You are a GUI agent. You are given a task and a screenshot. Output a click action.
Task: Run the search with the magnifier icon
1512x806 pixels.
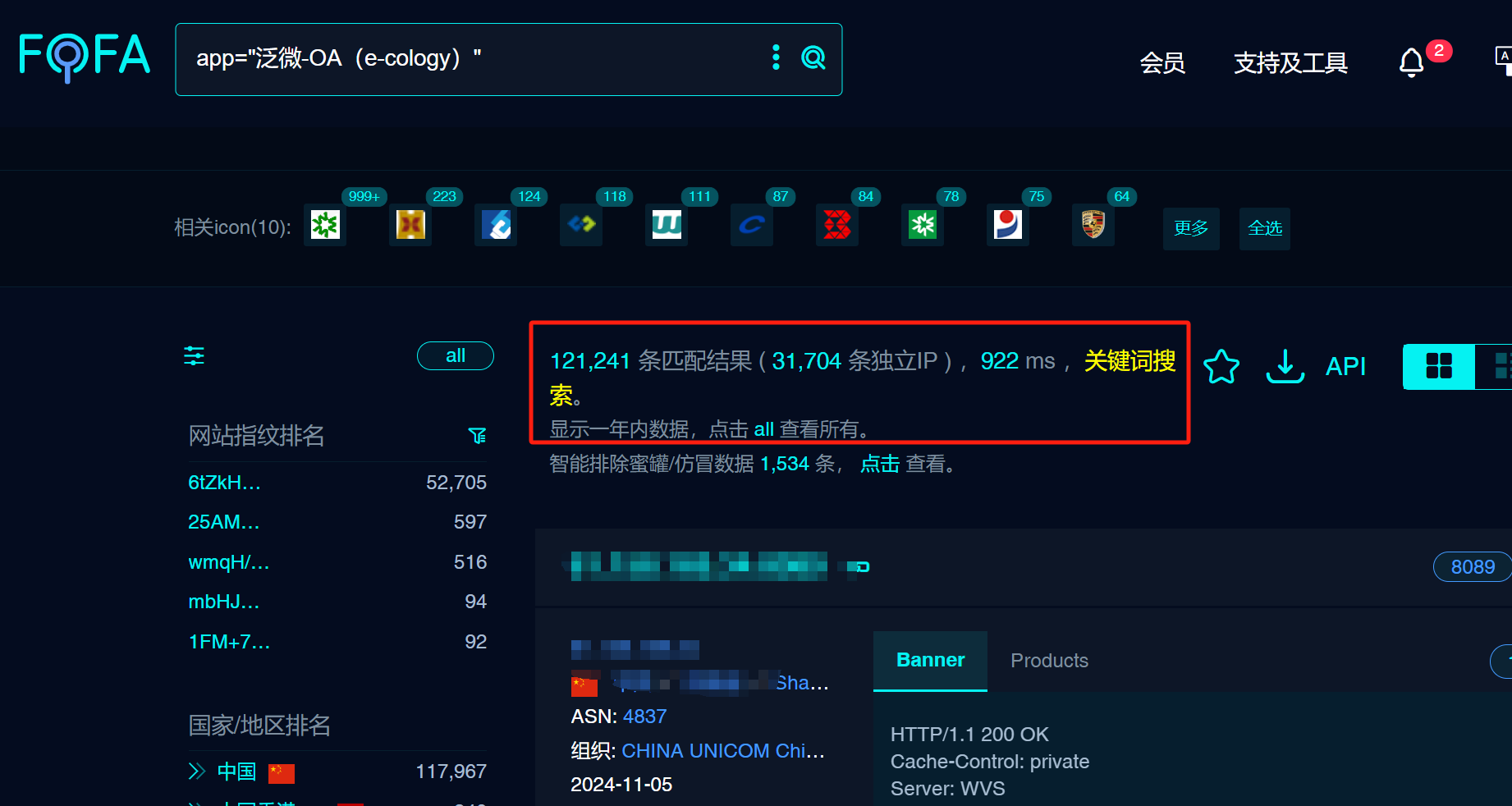click(x=813, y=57)
